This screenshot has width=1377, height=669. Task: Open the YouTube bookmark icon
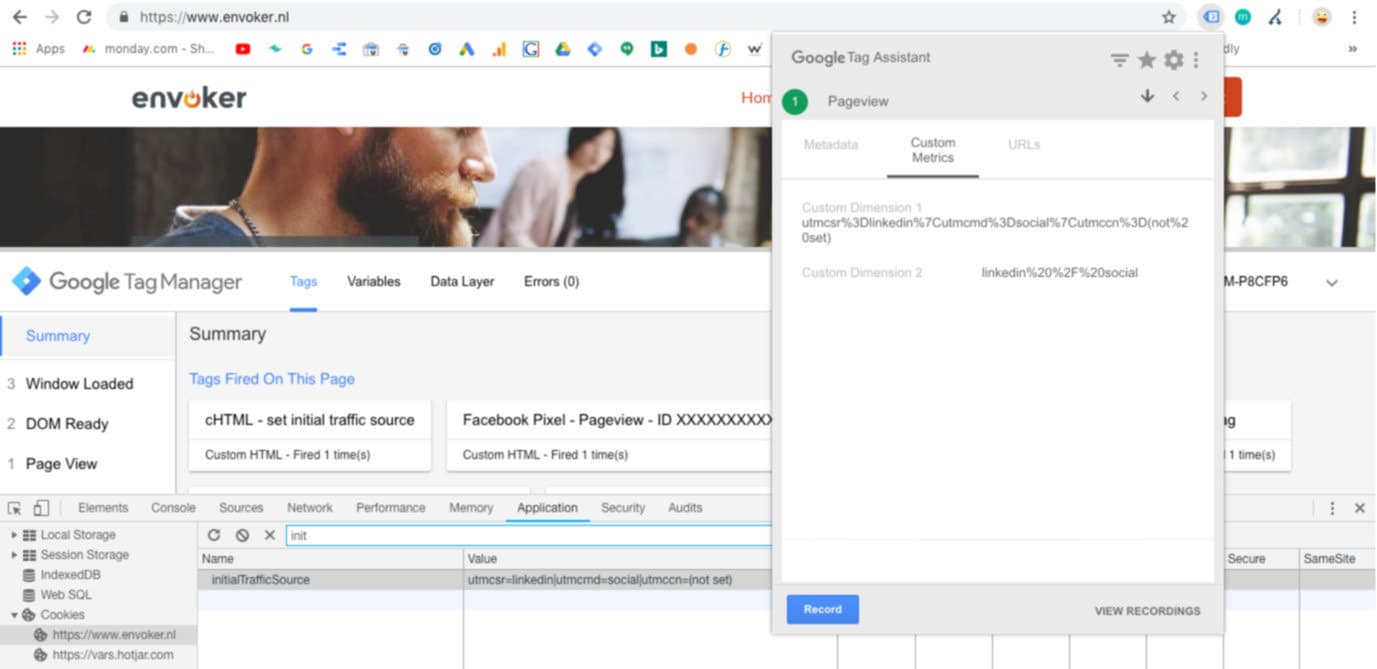click(x=242, y=48)
